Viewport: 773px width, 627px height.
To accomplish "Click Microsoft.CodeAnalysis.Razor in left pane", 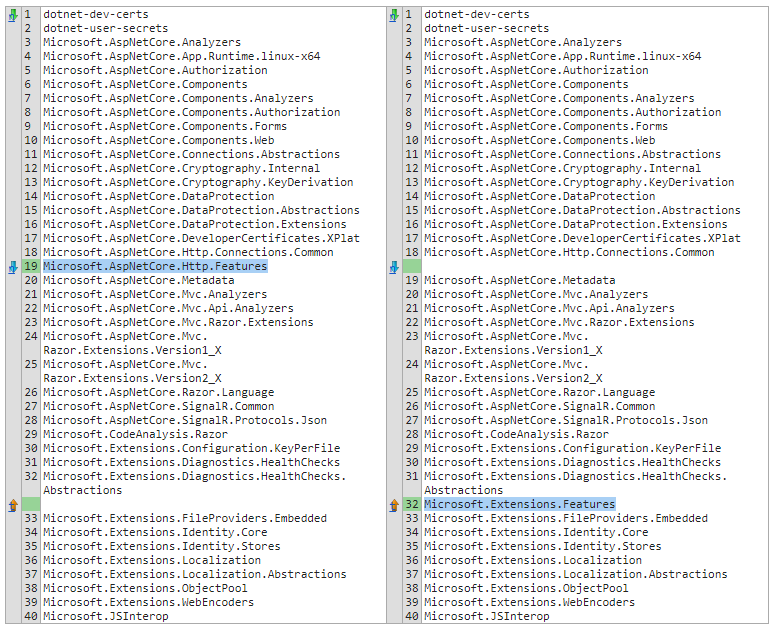I will [x=135, y=434].
